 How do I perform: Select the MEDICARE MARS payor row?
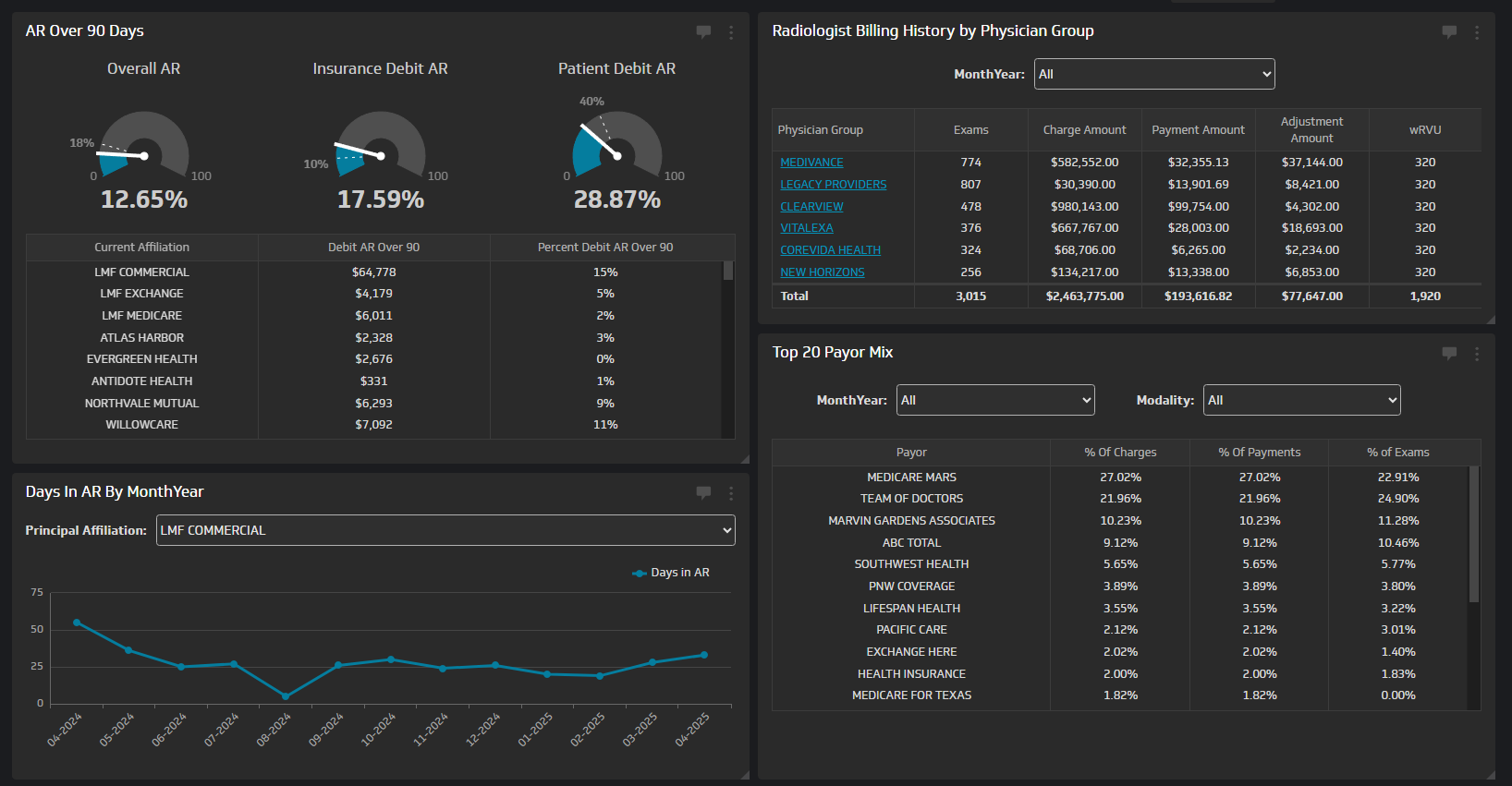[1120, 478]
